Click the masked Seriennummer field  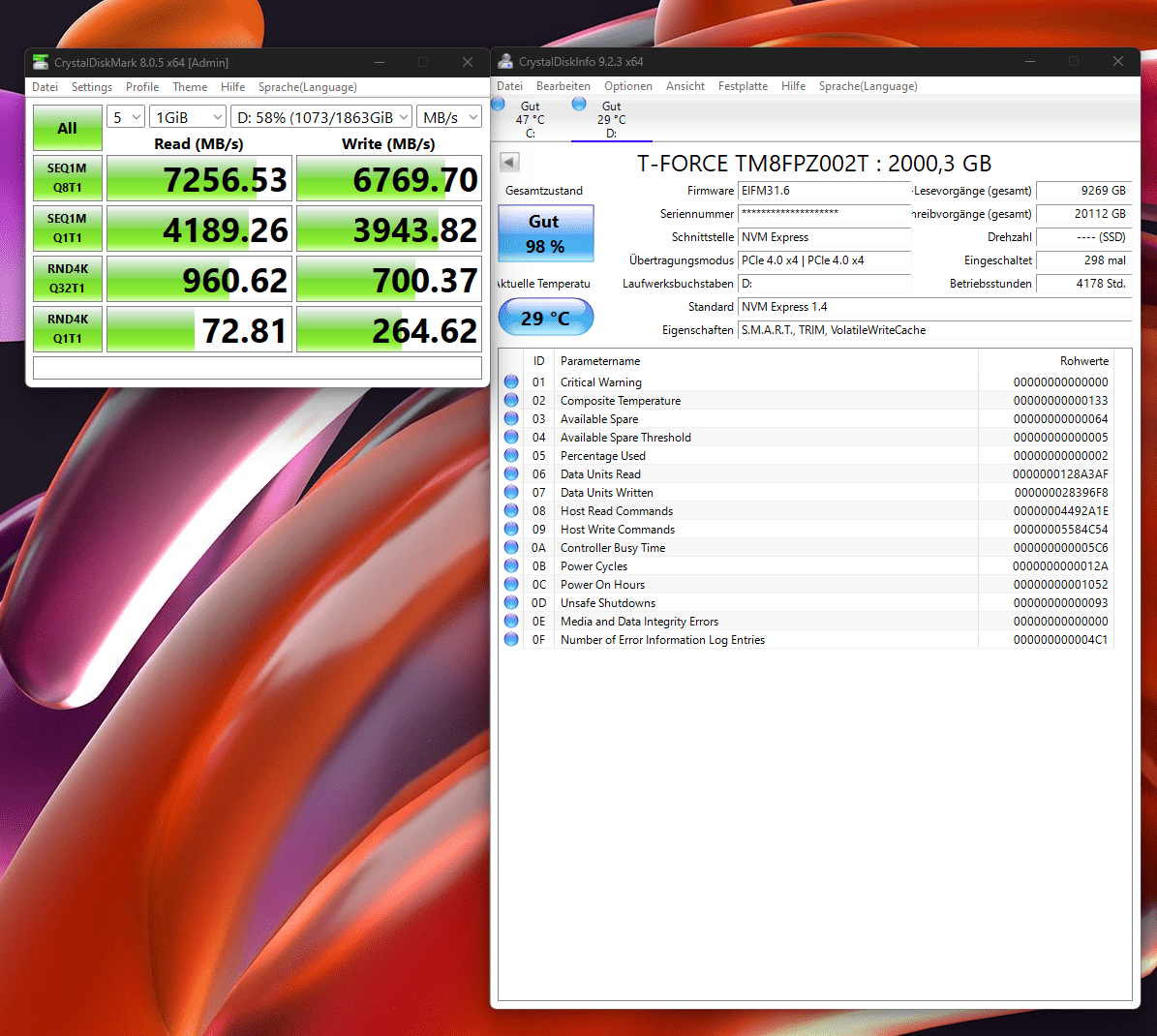pyautogui.click(x=824, y=213)
